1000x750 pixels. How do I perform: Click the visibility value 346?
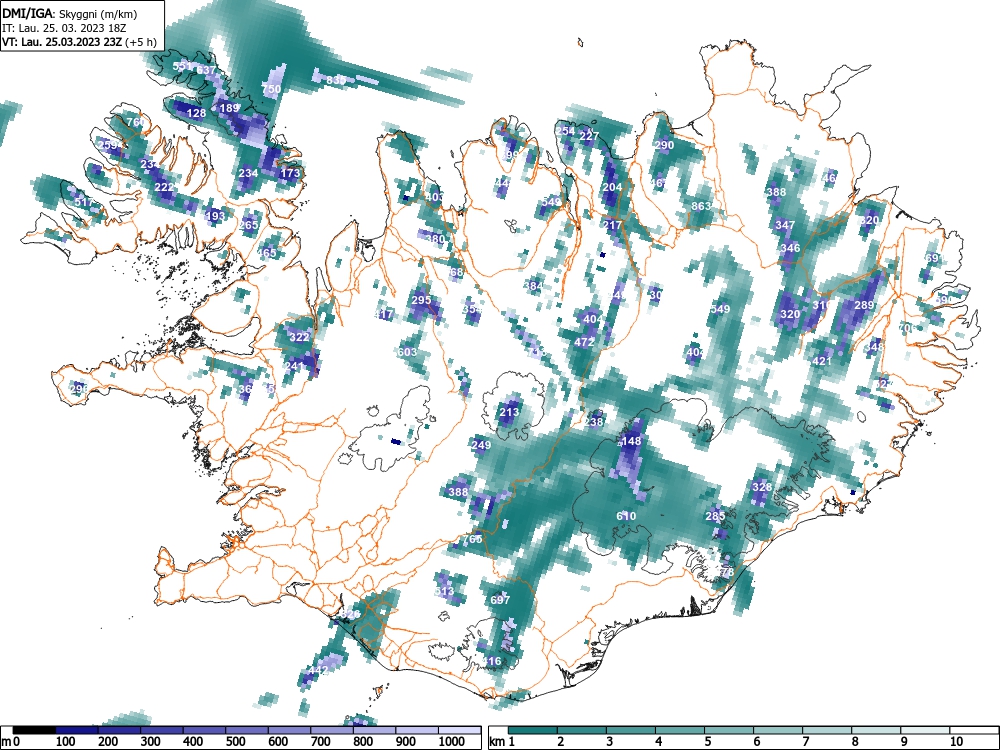(x=790, y=248)
